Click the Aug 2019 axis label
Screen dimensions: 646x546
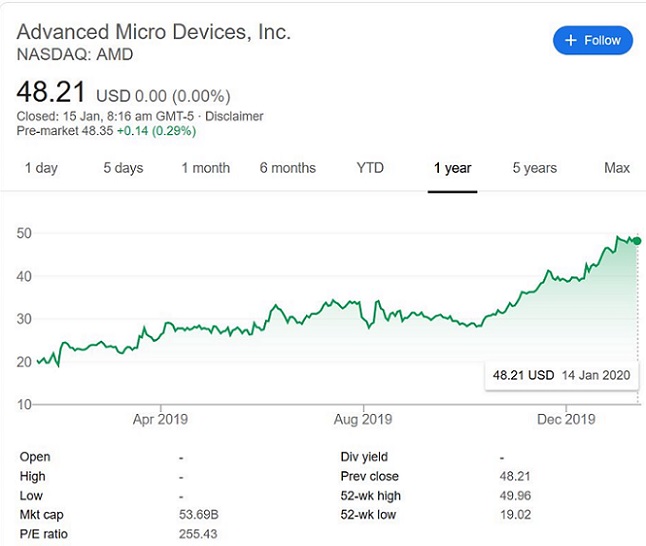362,419
